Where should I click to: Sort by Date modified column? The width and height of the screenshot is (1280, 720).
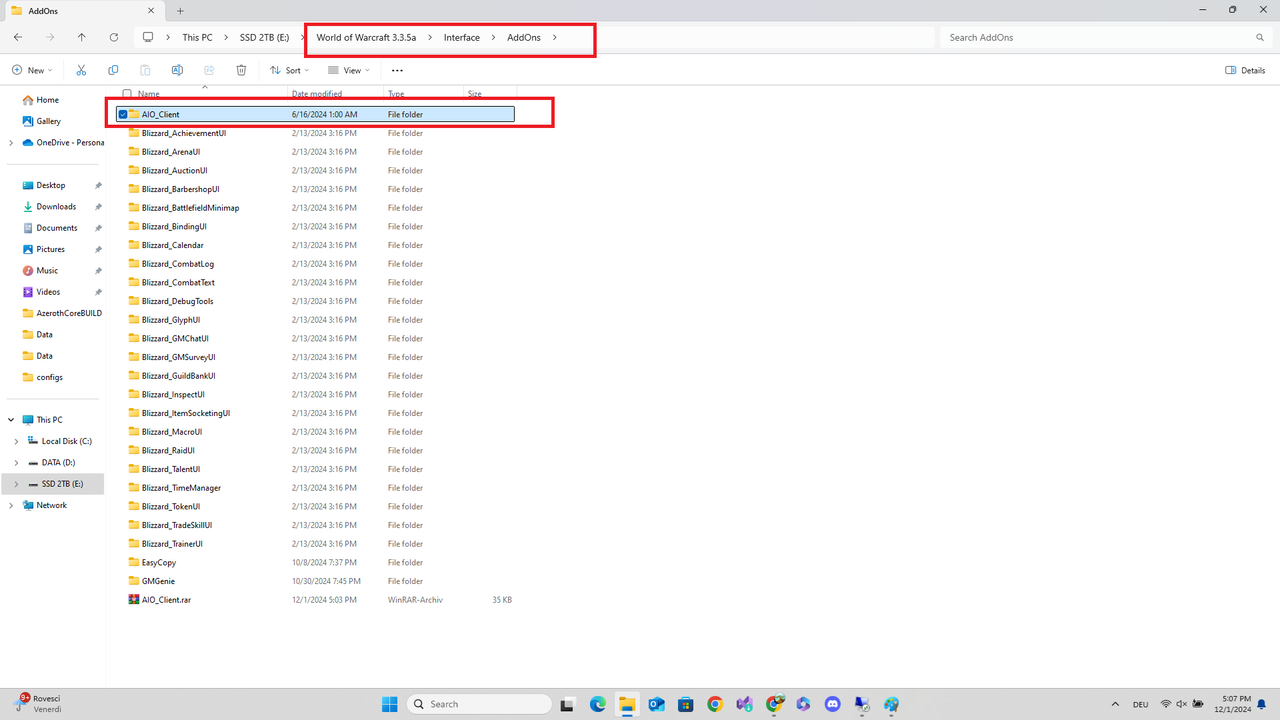coord(317,93)
